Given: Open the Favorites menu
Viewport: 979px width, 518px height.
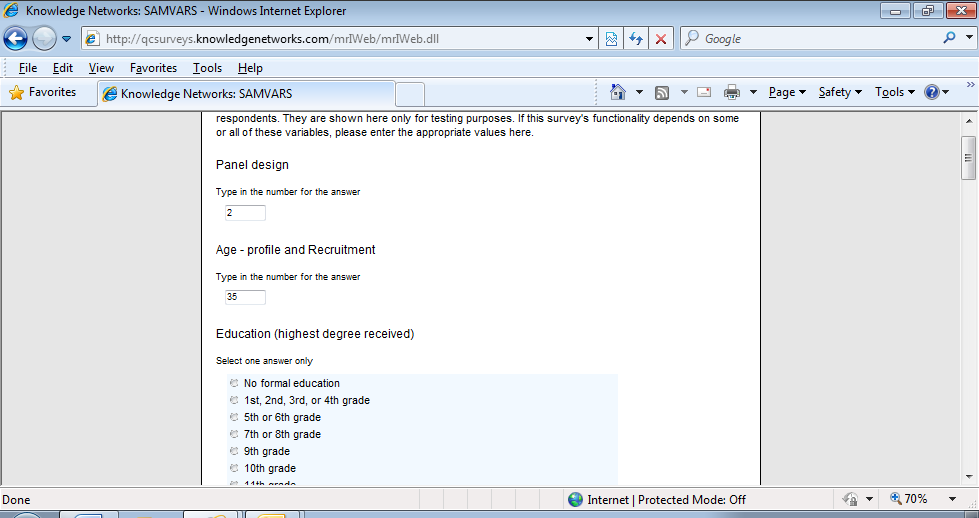Looking at the screenshot, I should 154,67.
